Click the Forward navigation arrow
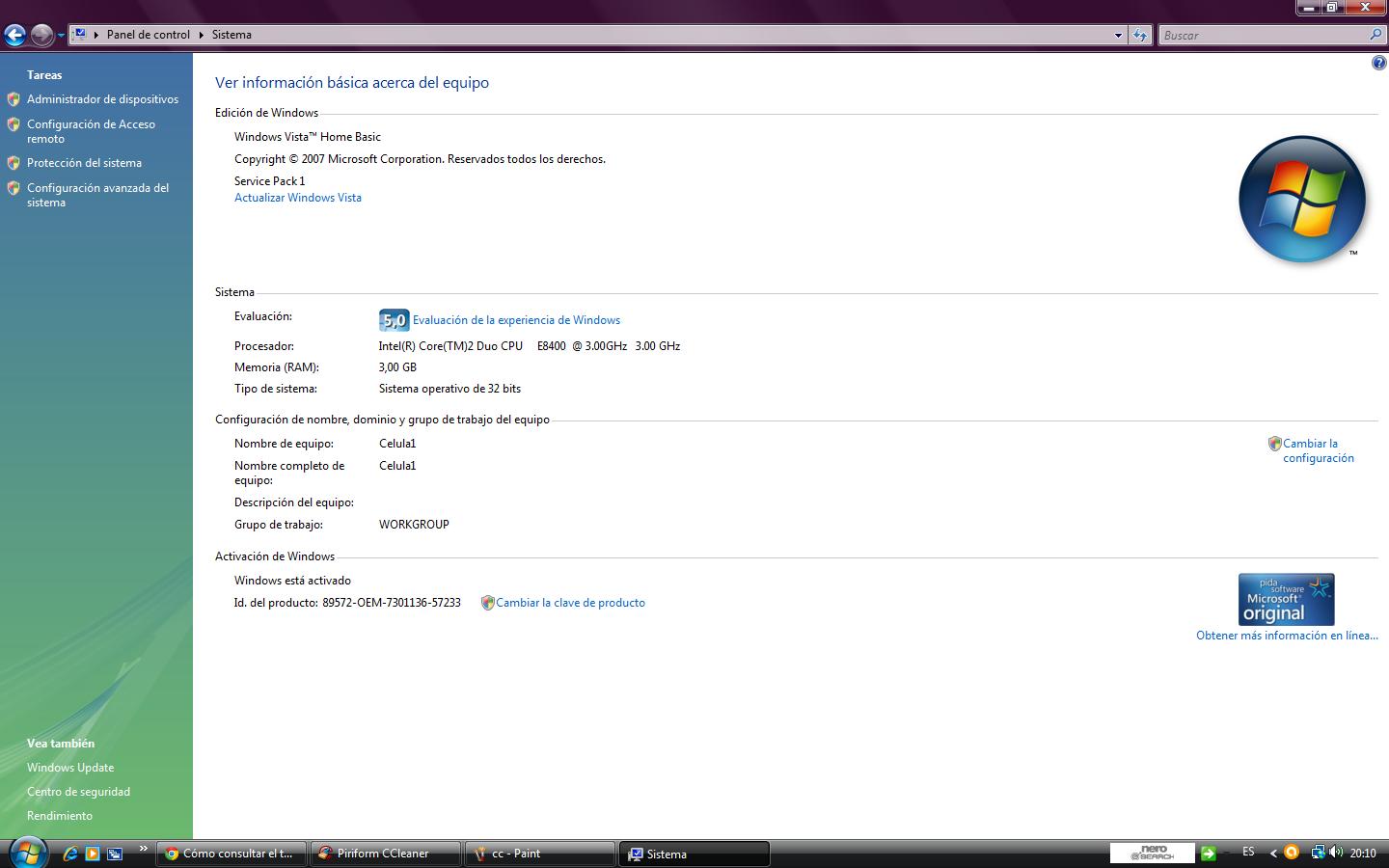The image size is (1389, 868). click(41, 36)
